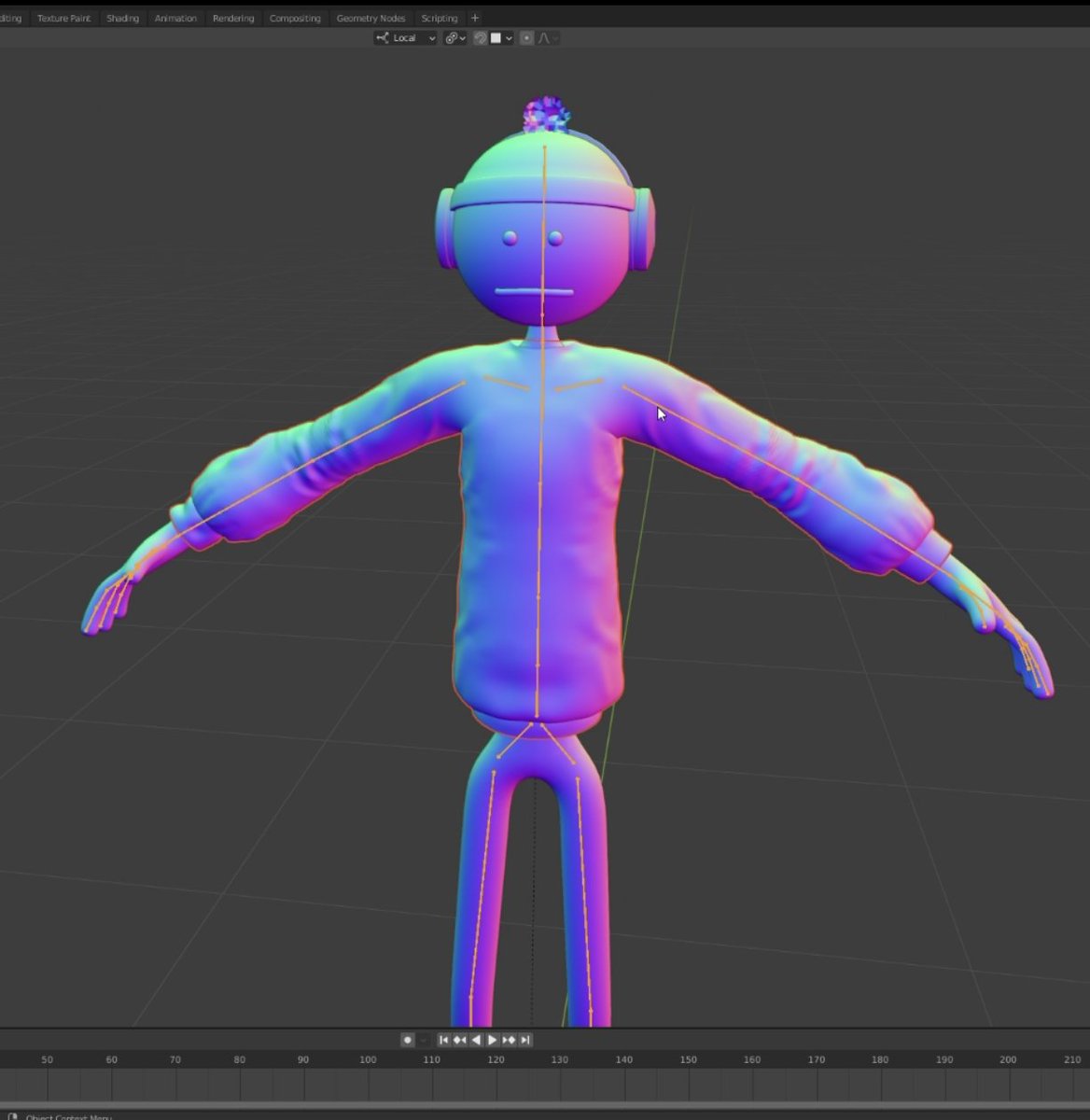
Task: Select the right headphone ear cup
Action: point(644,229)
